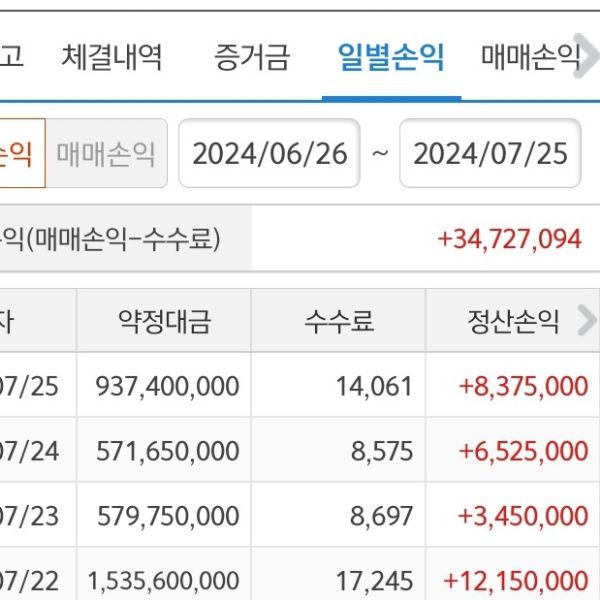
Task: Click the +8,375,000 settlement profit cell
Action: 523,386
